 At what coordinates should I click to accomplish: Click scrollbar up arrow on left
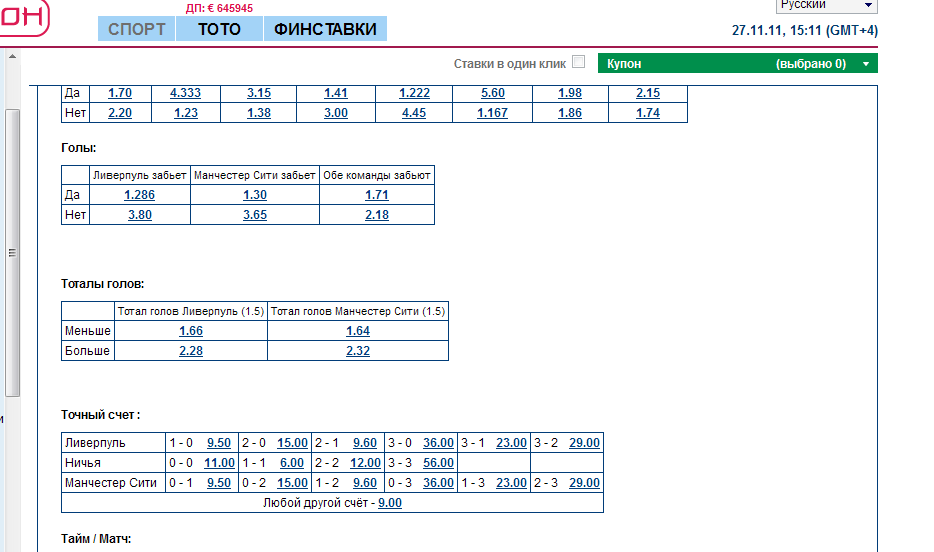click(x=12, y=57)
